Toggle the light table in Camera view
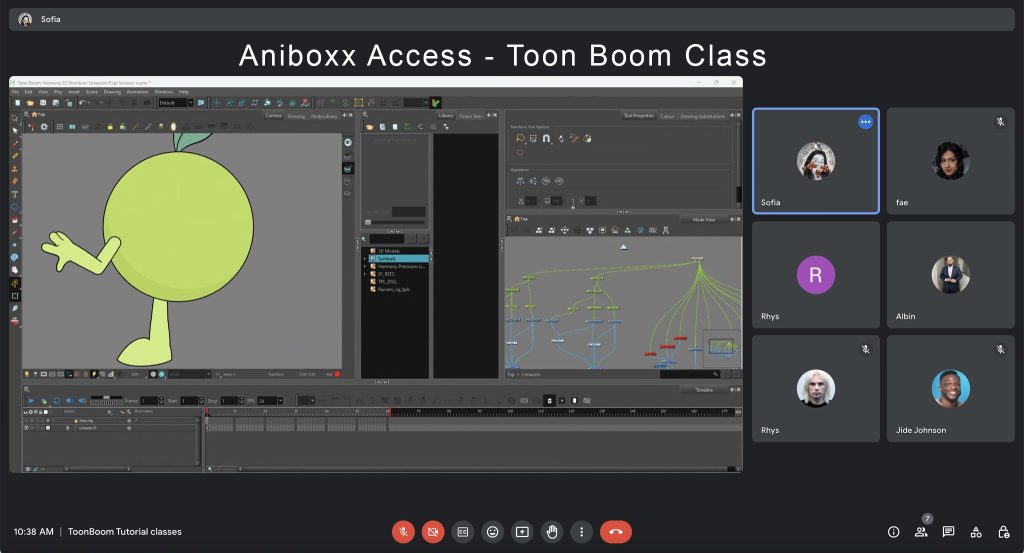Screen dimensions: 1024x553 (27, 374)
